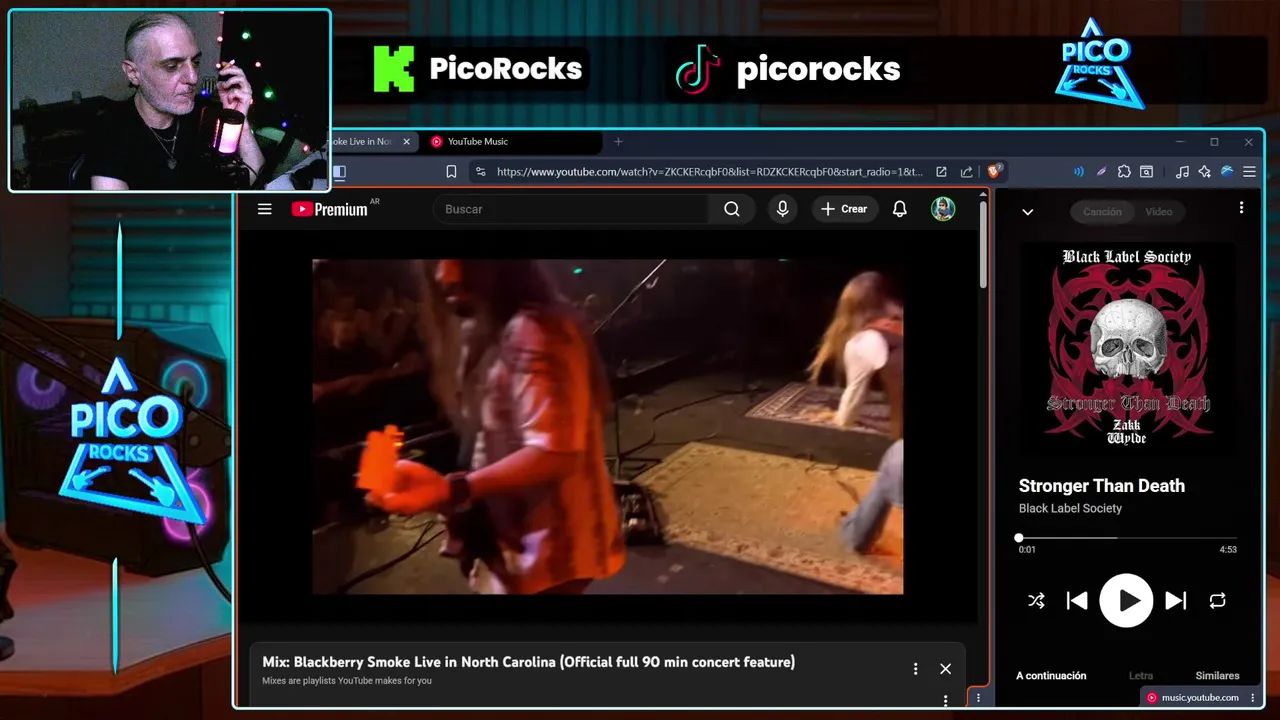Switch to the YouTube Music tab
Viewport: 1280px width, 720px height.
point(510,142)
